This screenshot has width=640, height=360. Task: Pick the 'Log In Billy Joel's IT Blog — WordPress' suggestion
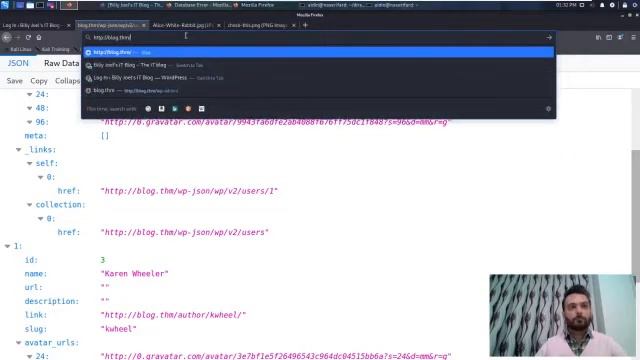click(318, 78)
